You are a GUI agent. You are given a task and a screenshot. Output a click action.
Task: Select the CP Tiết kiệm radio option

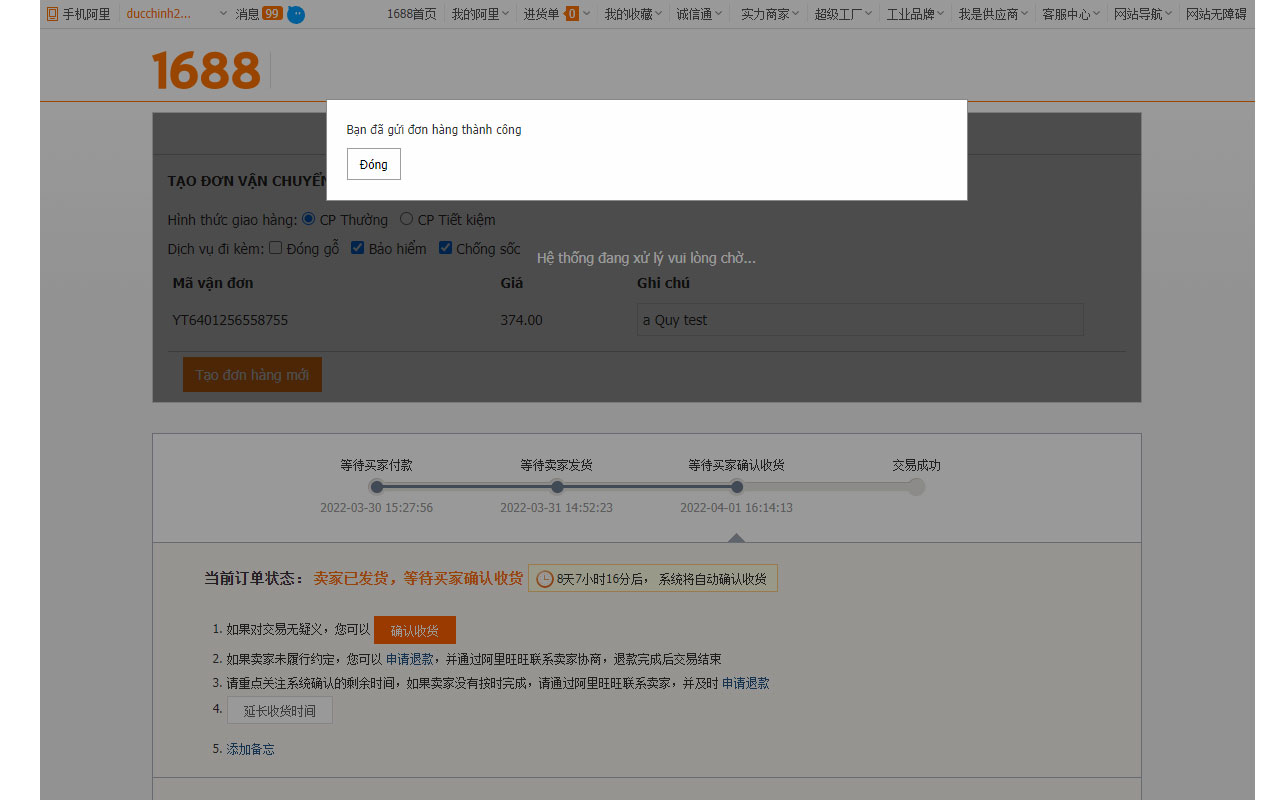pyautogui.click(x=406, y=218)
